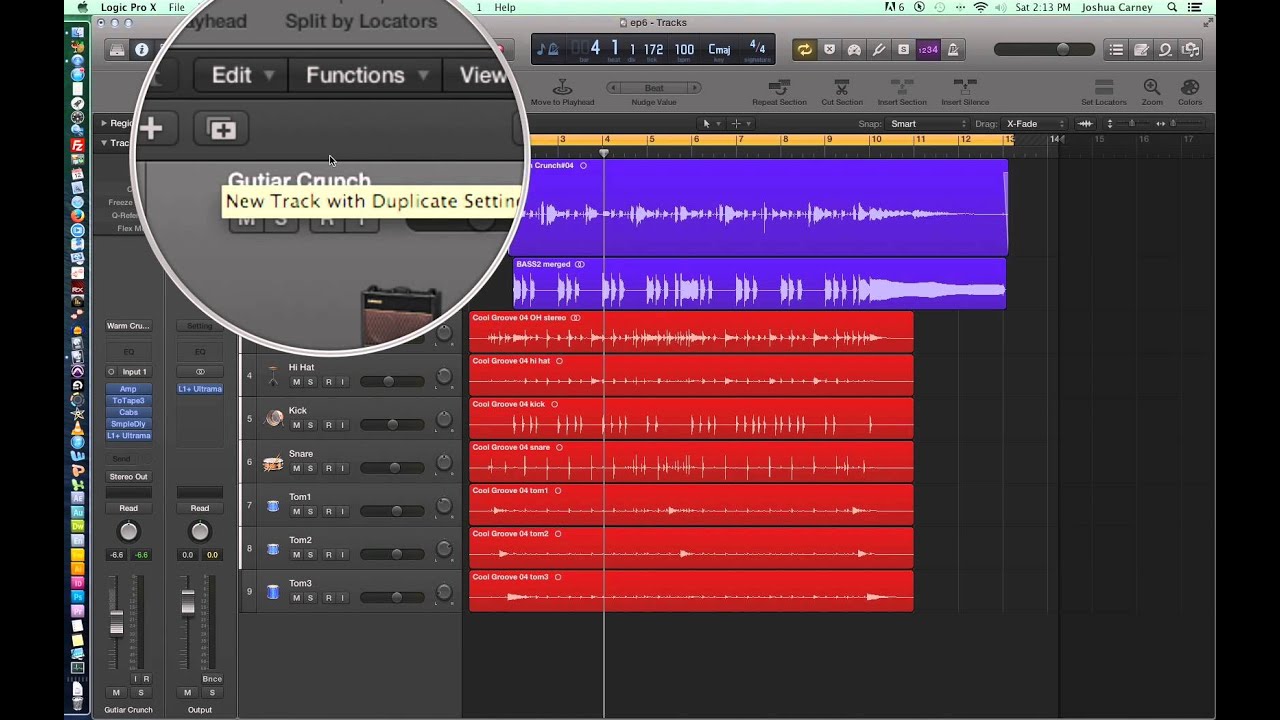The height and width of the screenshot is (720, 1280).
Task: Open the command-click tool menu
Action: point(740,124)
